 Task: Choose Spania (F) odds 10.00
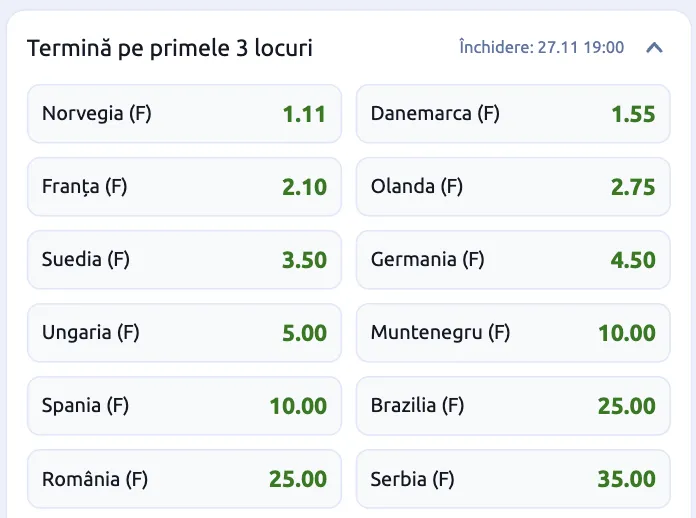pos(184,406)
